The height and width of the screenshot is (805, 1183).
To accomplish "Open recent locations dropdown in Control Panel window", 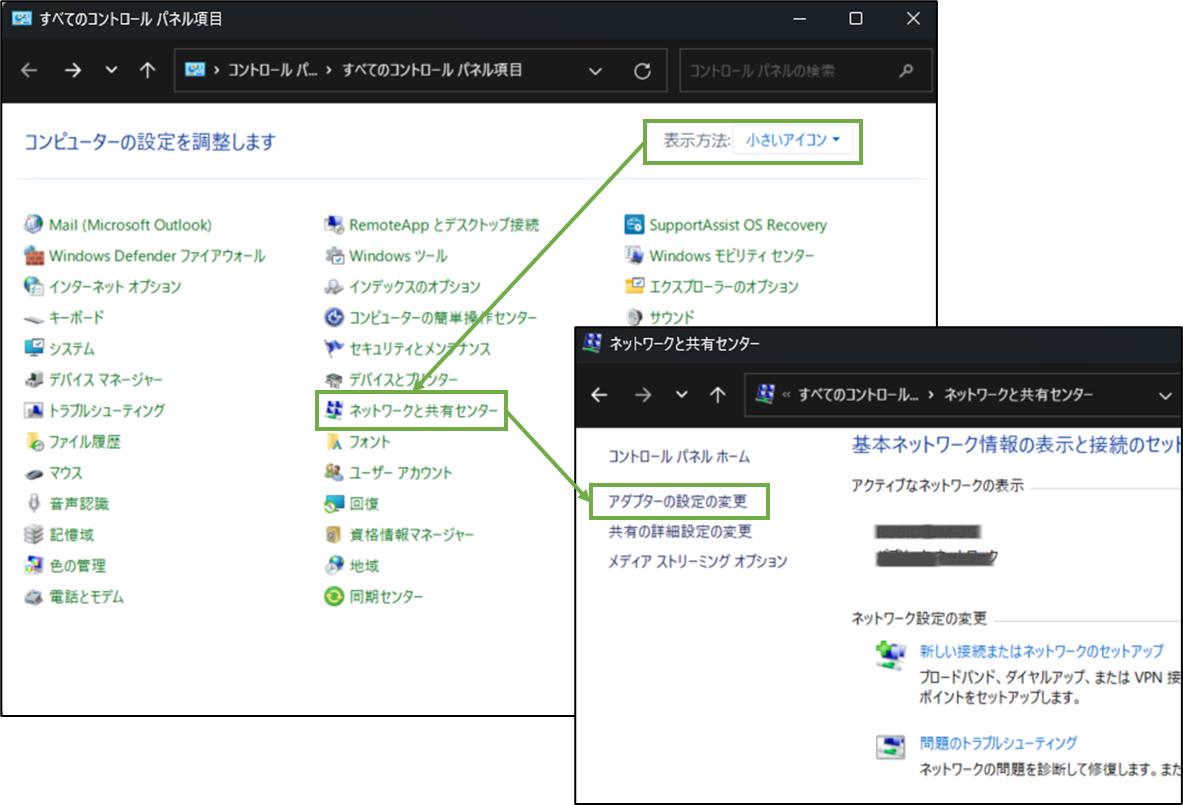I will [111, 70].
